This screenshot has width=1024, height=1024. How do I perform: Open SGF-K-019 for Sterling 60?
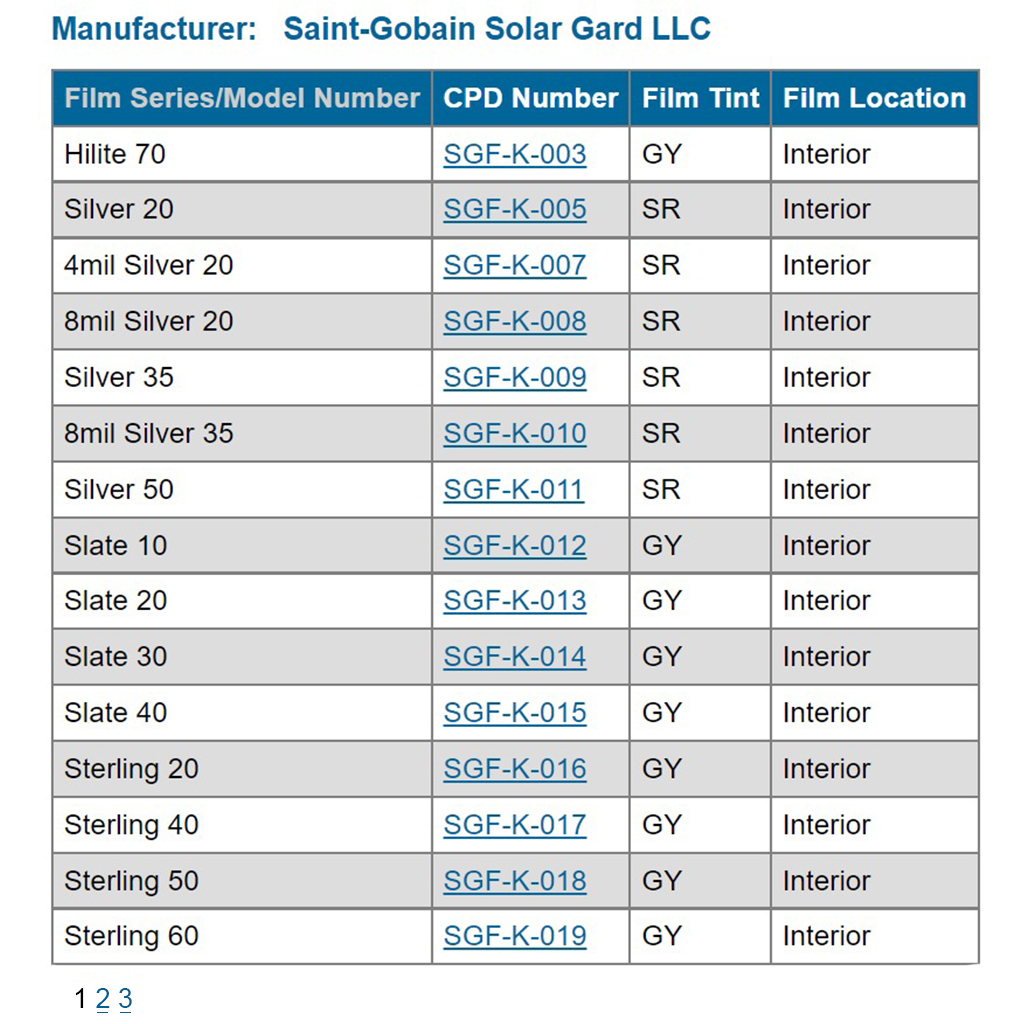point(515,937)
